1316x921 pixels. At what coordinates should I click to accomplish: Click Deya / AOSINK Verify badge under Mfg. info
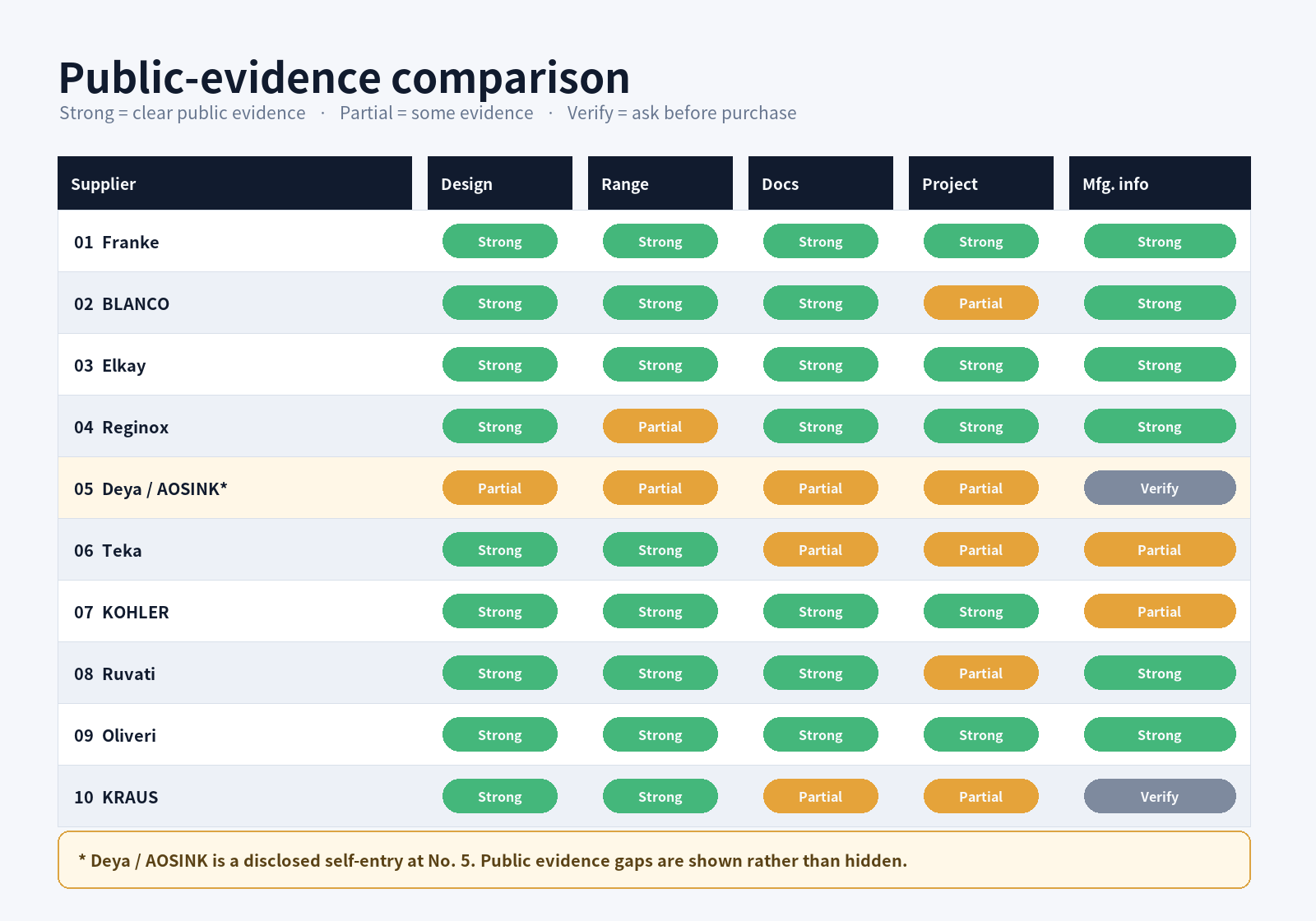click(x=1160, y=488)
